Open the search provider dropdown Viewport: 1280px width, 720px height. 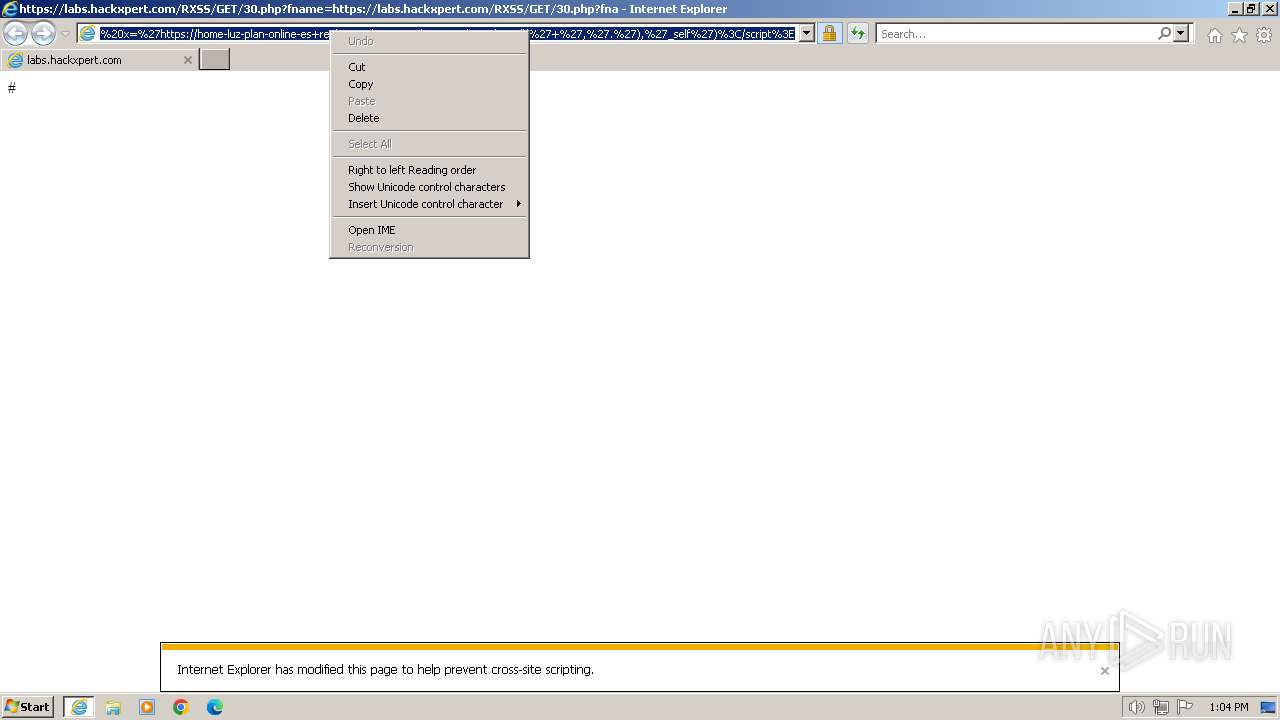[1181, 34]
